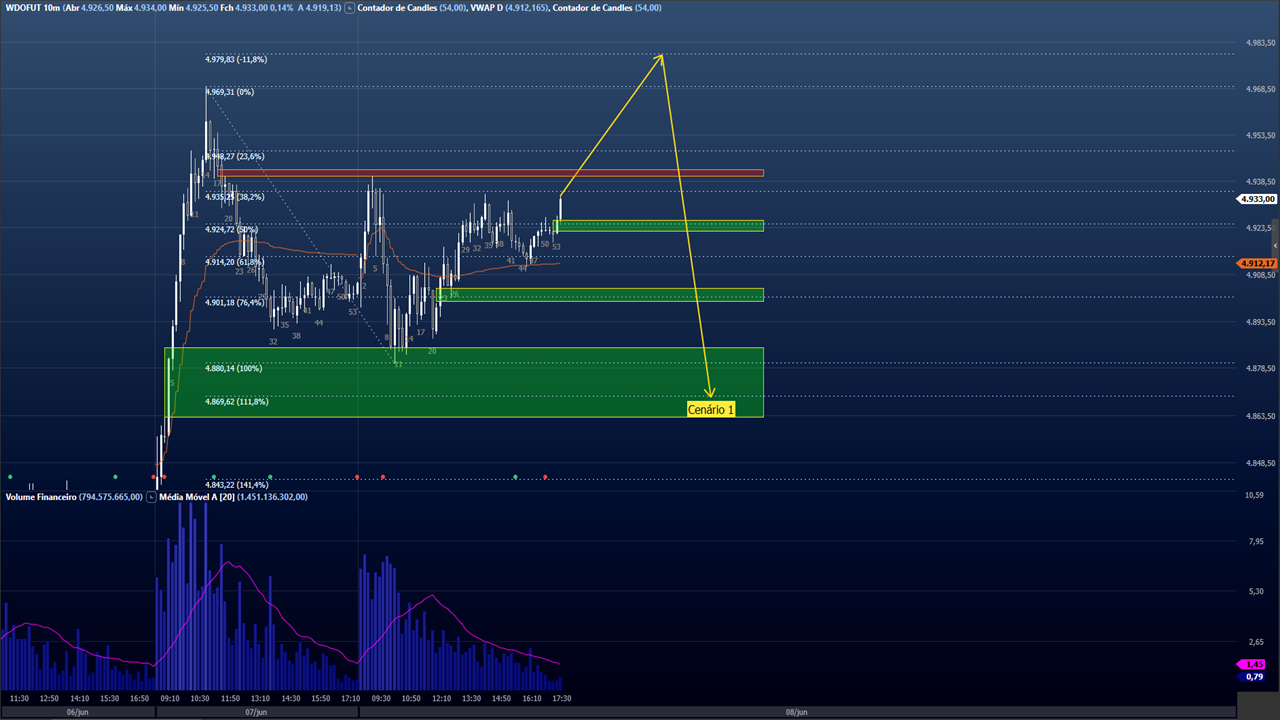Click 4.848,50 on the price axis
The height and width of the screenshot is (720, 1280).
tap(1260, 463)
